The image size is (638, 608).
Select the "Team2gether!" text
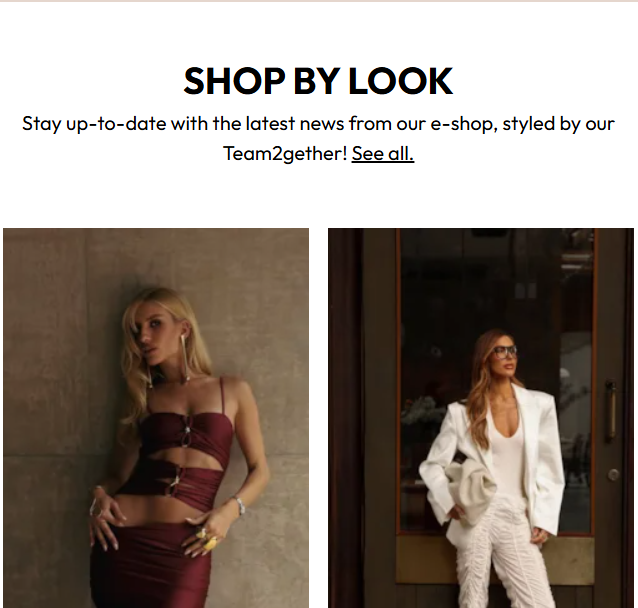(x=285, y=154)
